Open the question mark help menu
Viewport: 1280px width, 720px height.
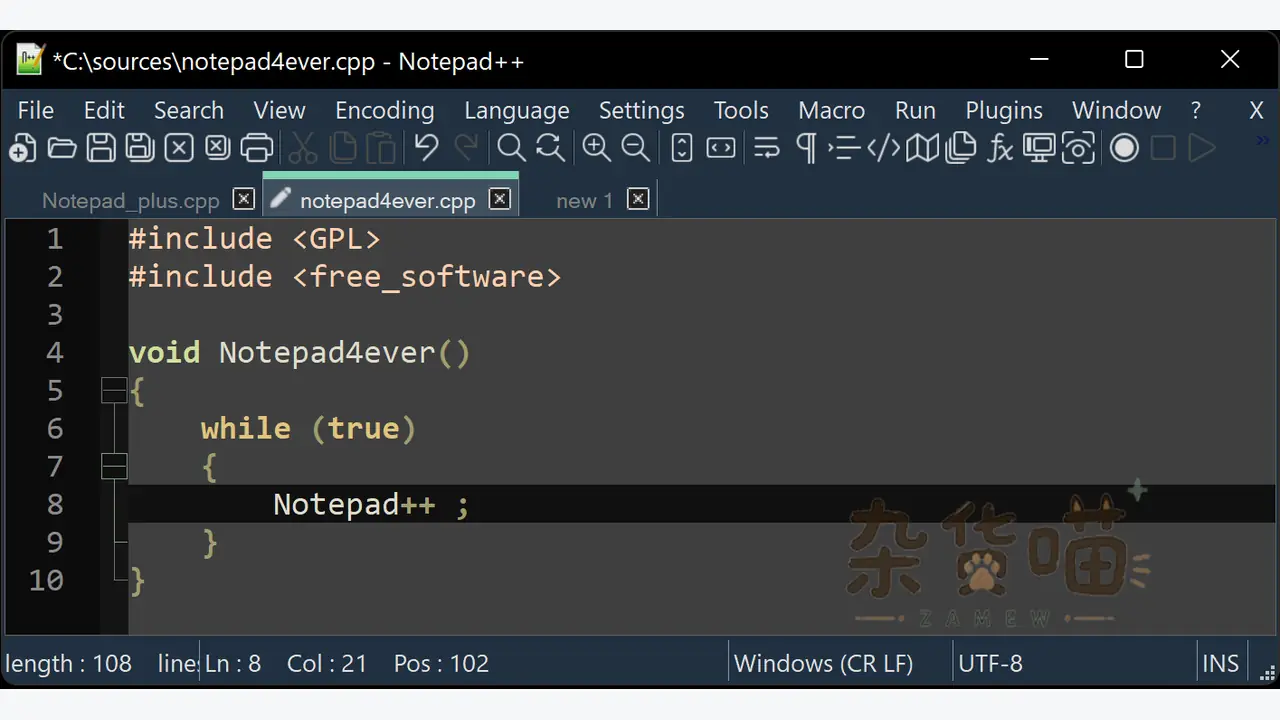point(1196,110)
